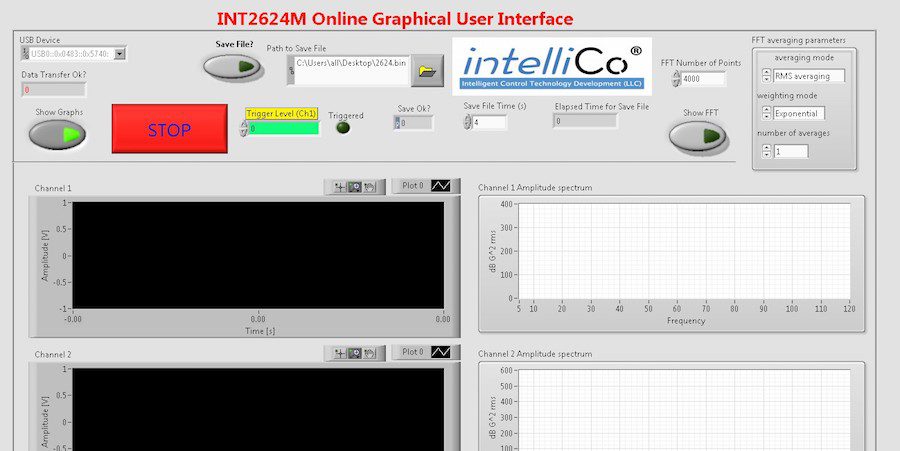Click the FFT Number of Points field showing 4000

pyautogui.click(x=704, y=79)
